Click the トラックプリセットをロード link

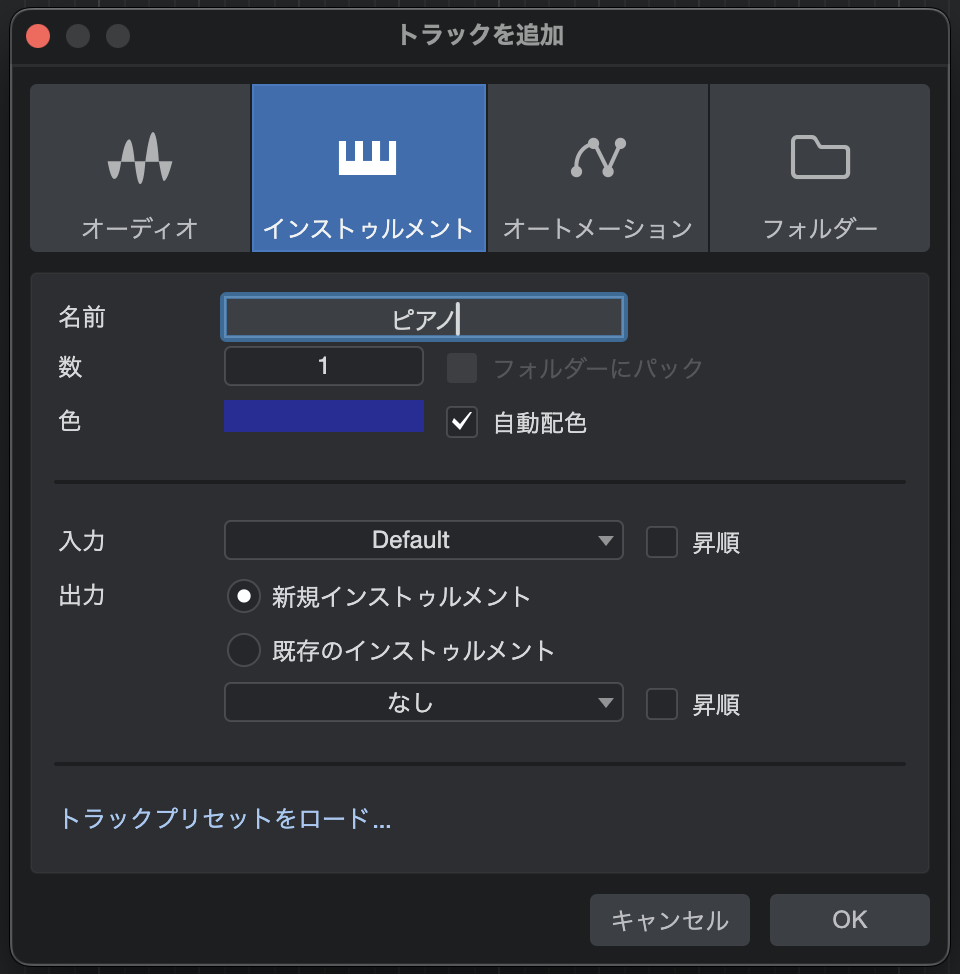[x=225, y=819]
